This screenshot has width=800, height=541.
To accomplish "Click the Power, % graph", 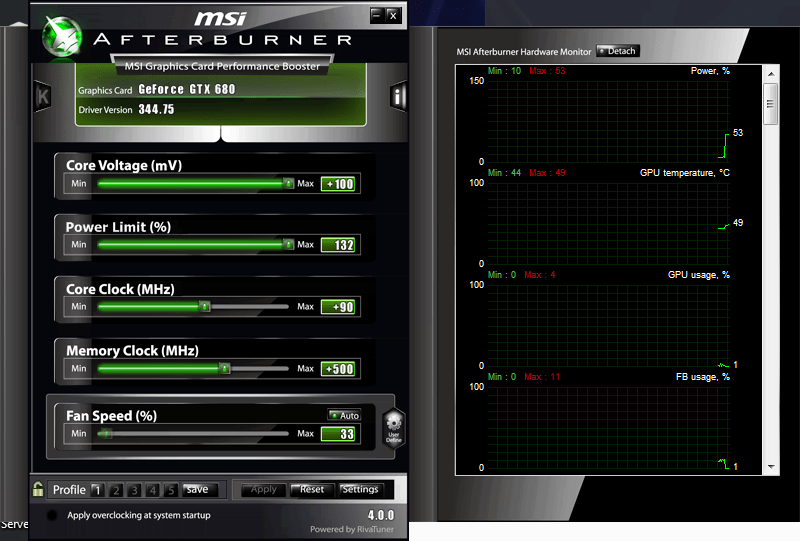I will click(608, 121).
